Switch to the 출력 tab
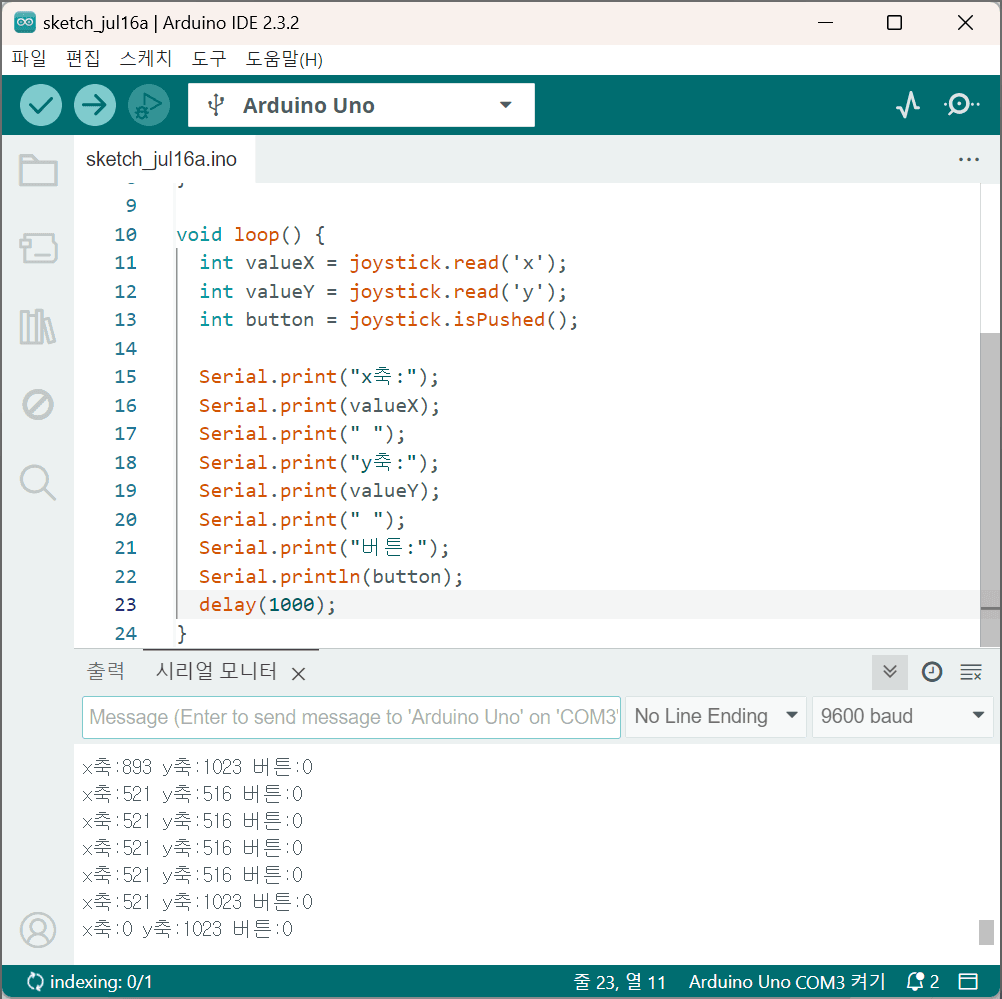Viewport: 1002px width, 999px height. tap(106, 671)
